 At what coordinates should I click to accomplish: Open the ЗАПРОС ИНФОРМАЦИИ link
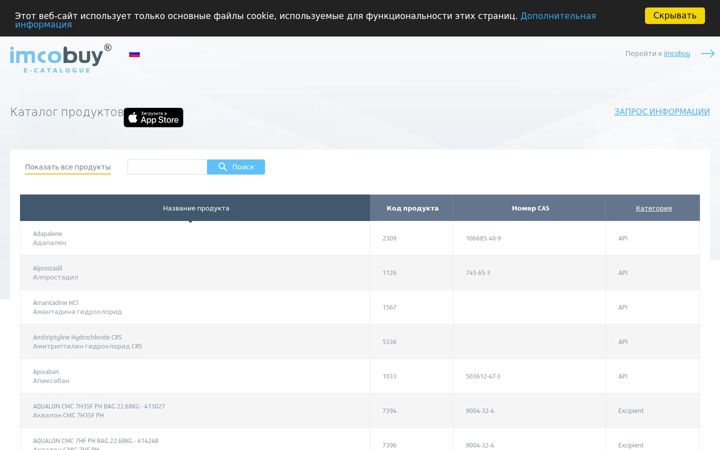click(x=662, y=112)
